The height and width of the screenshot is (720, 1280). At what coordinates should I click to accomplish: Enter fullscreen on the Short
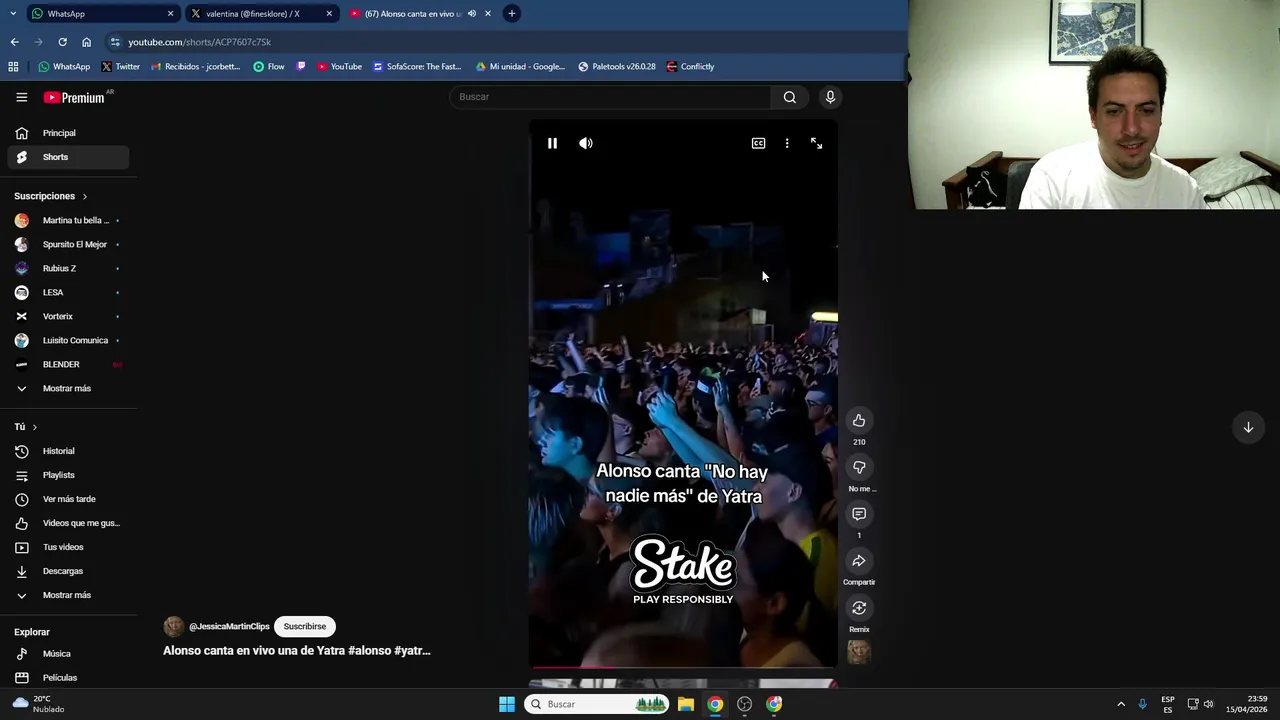(816, 143)
